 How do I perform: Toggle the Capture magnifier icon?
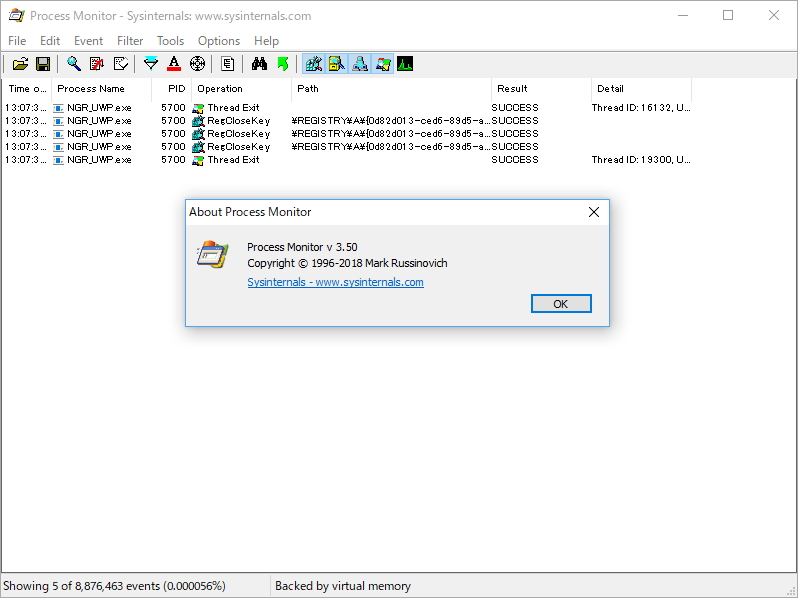(x=74, y=64)
